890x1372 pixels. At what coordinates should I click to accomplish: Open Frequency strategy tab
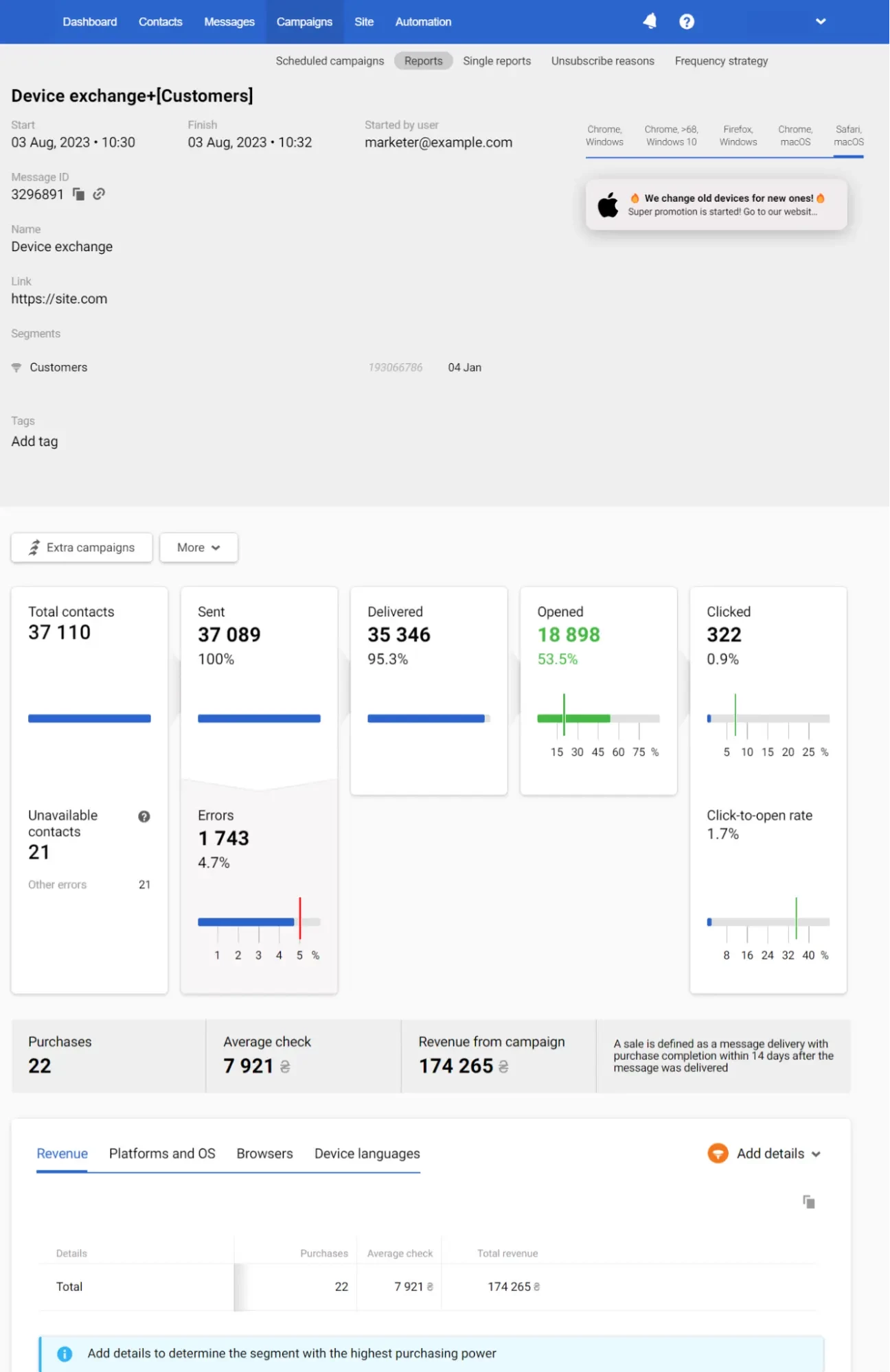tap(721, 61)
